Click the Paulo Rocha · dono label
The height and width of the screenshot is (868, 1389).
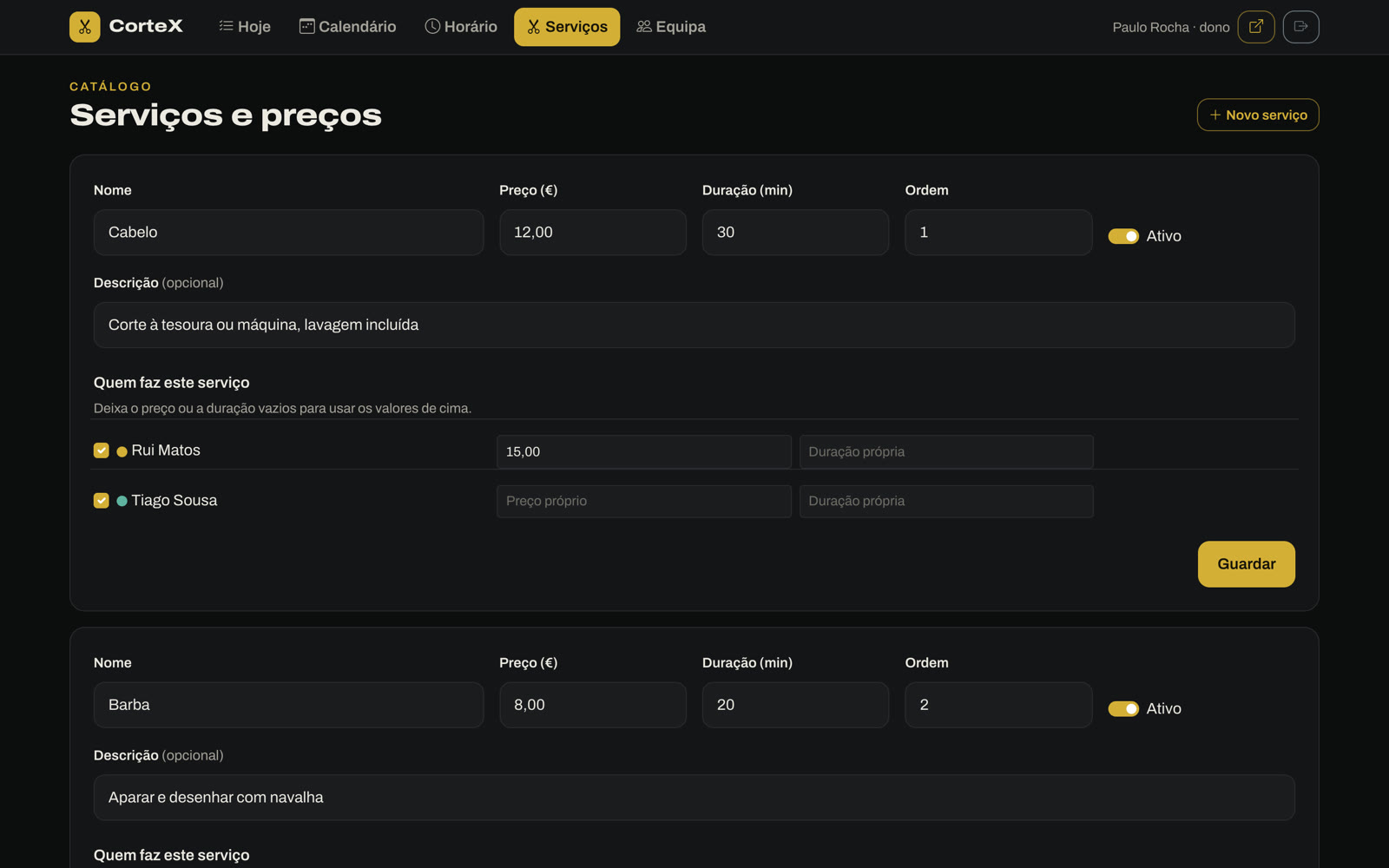tap(1170, 28)
